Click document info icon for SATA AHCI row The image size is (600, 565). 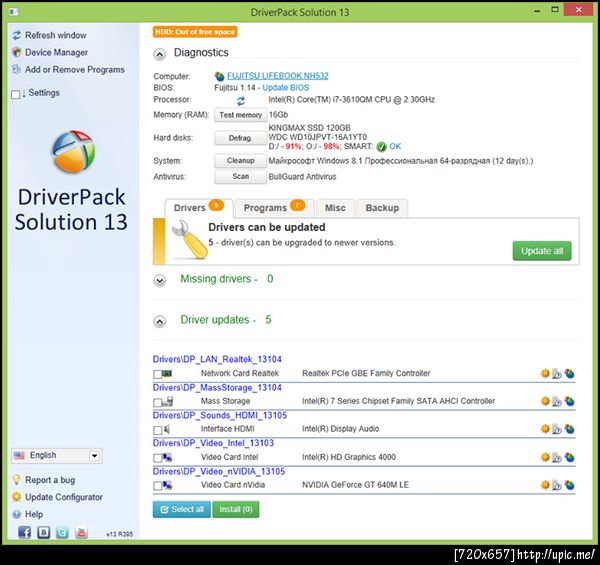click(557, 402)
